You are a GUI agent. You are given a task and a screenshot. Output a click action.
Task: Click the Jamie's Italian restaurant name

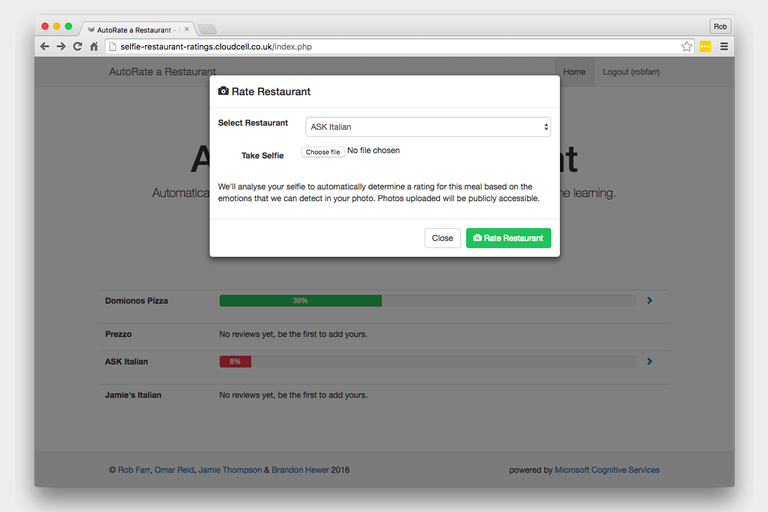(x=133, y=395)
